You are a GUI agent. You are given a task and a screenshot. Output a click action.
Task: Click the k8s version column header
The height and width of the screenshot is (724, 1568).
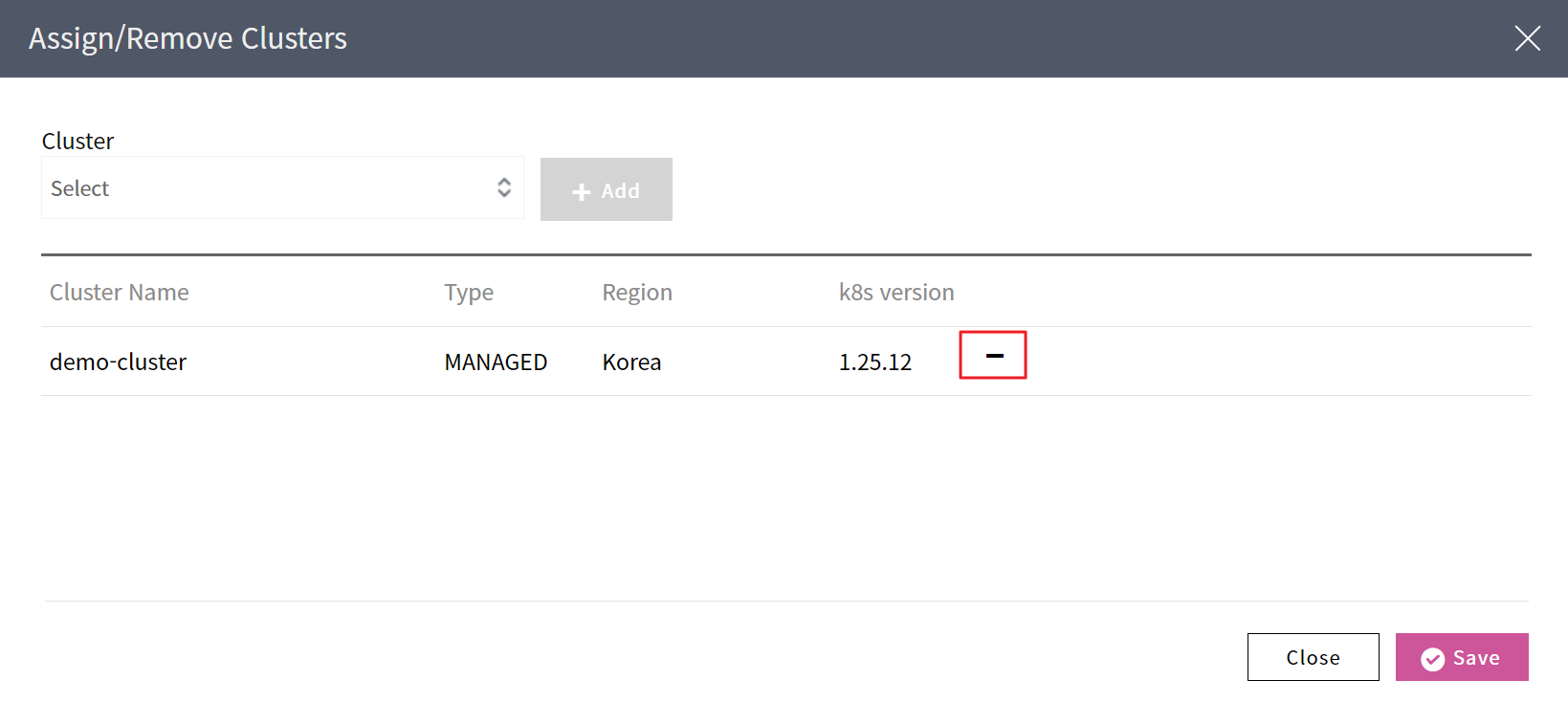pyautogui.click(x=896, y=293)
